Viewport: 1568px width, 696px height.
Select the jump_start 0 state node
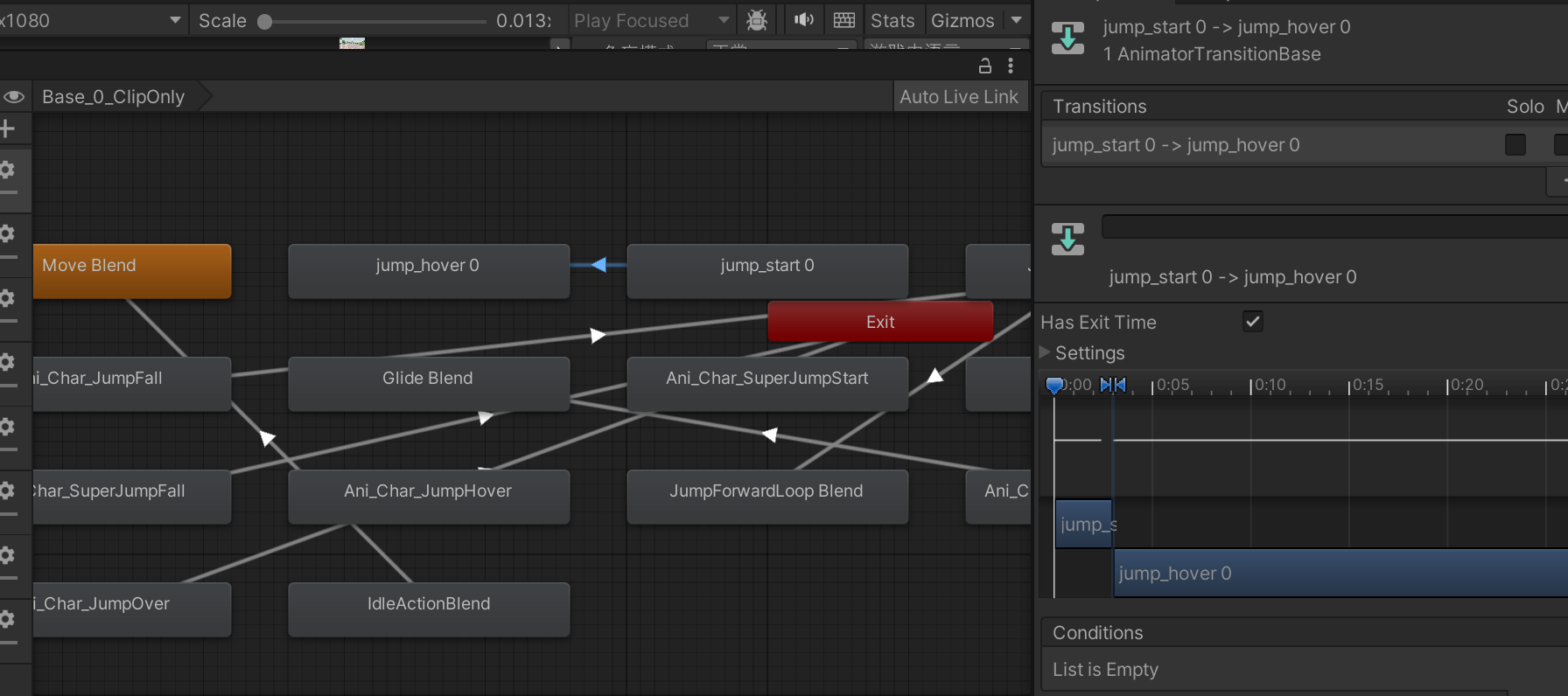coord(767,271)
